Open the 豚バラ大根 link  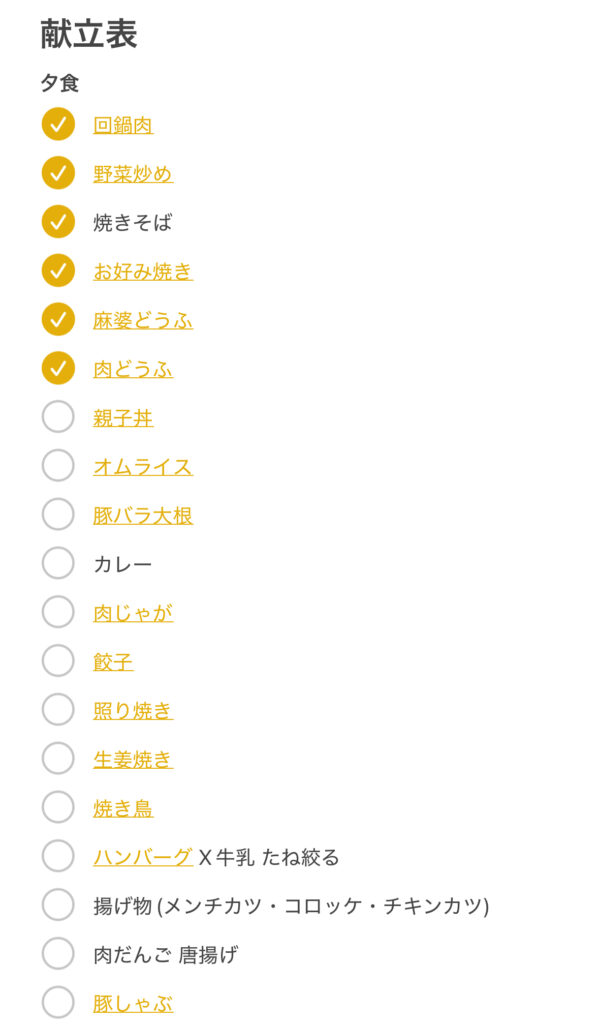[x=143, y=515]
